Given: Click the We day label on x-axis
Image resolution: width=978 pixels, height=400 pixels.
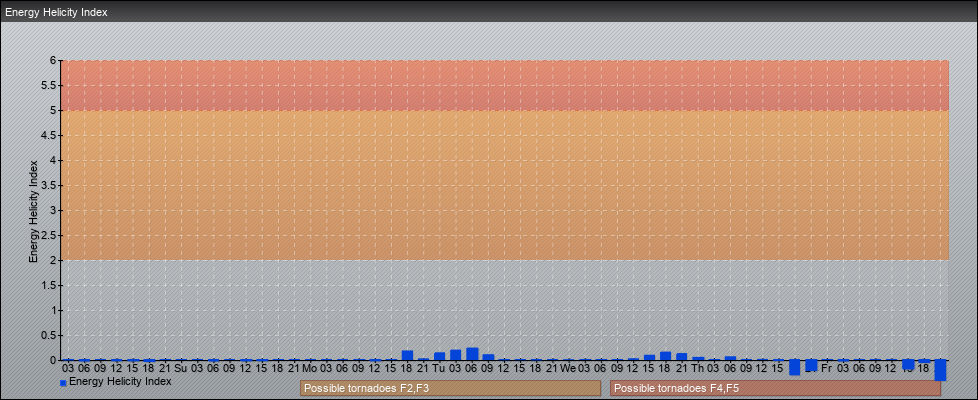Looking at the screenshot, I should (x=568, y=368).
